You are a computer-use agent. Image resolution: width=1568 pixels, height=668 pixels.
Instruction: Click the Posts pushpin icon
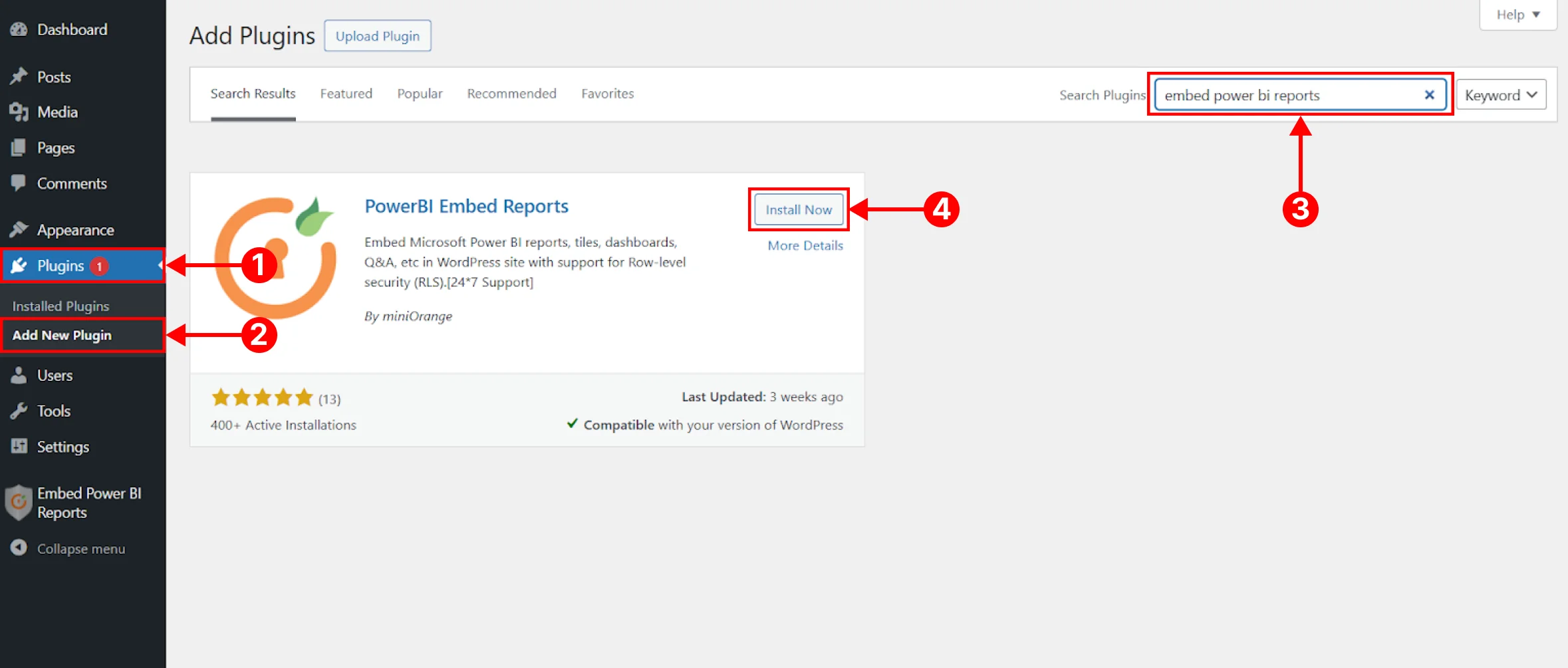tap(19, 76)
